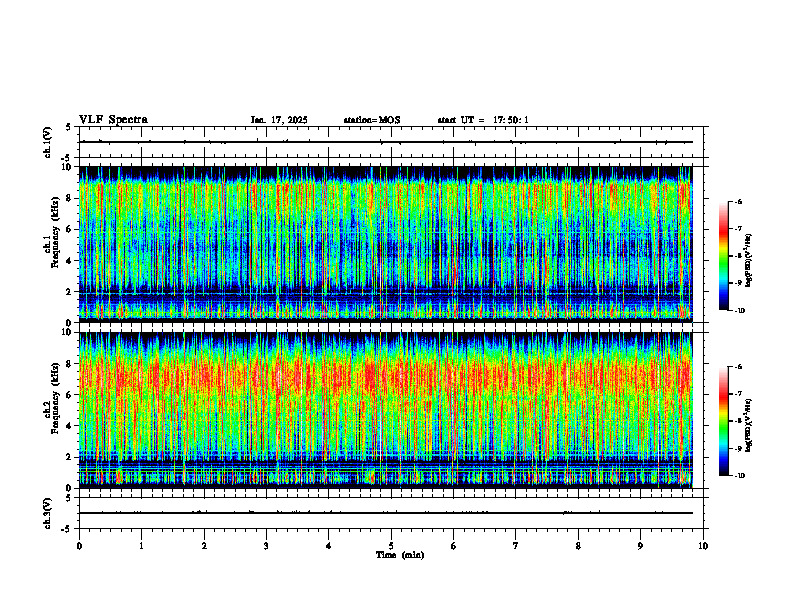The width and height of the screenshot is (792, 612).
Task: Click the ch.1 colorbar log(PSD) unit label
Action: pyautogui.click(x=749, y=261)
